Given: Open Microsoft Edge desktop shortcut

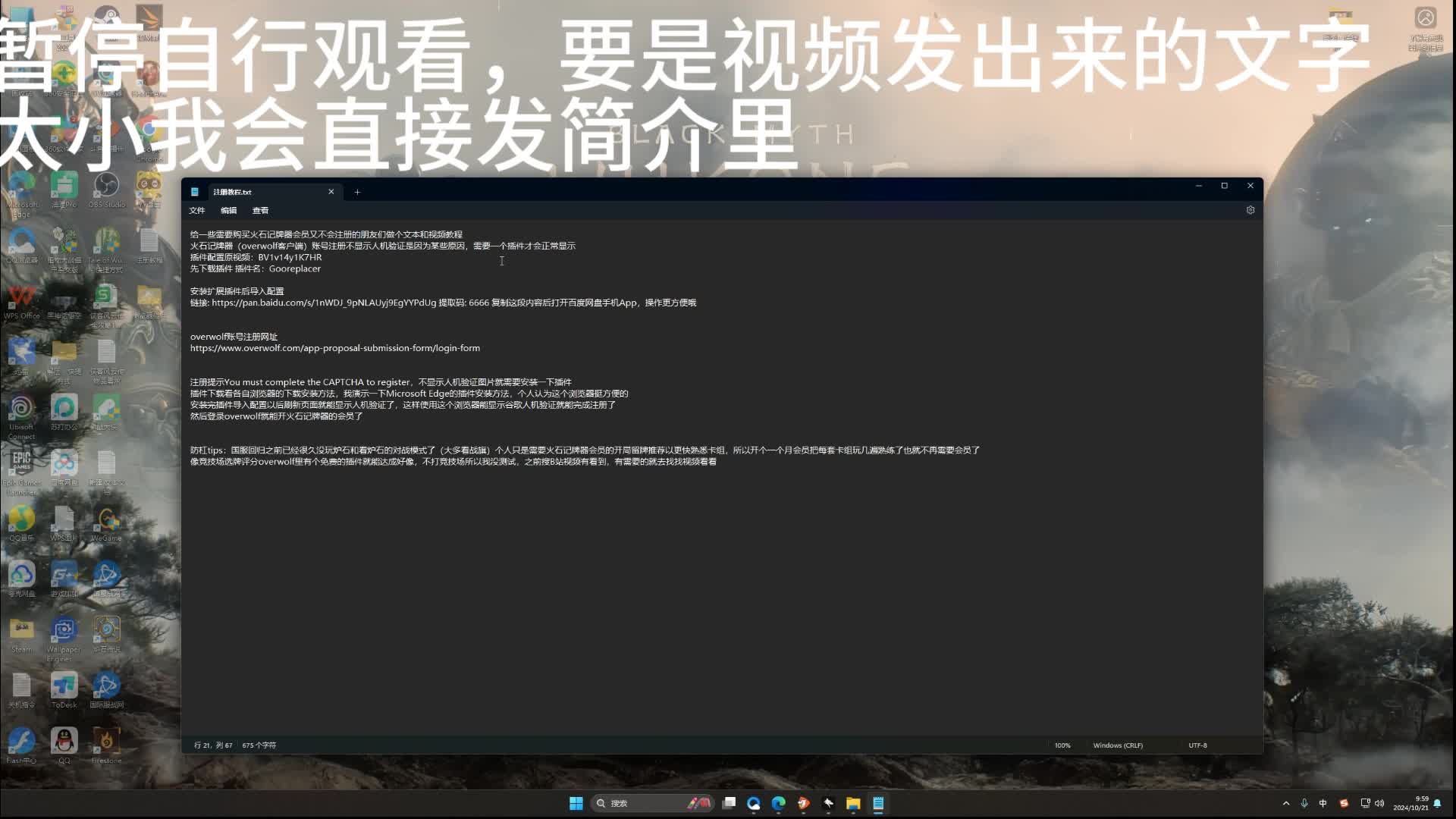Looking at the screenshot, I should point(22,193).
